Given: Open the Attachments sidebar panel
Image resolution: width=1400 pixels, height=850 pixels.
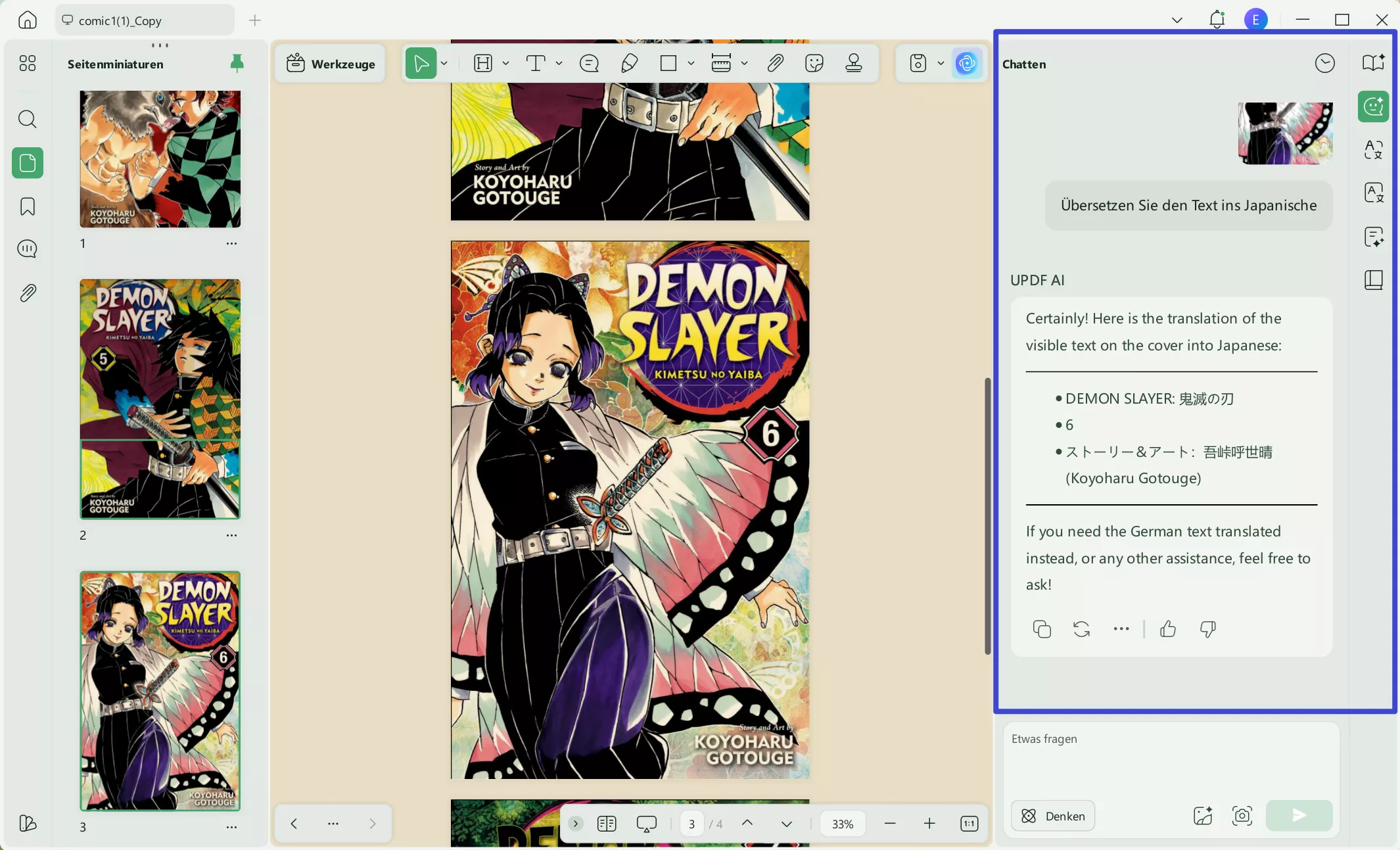Looking at the screenshot, I should tap(28, 293).
